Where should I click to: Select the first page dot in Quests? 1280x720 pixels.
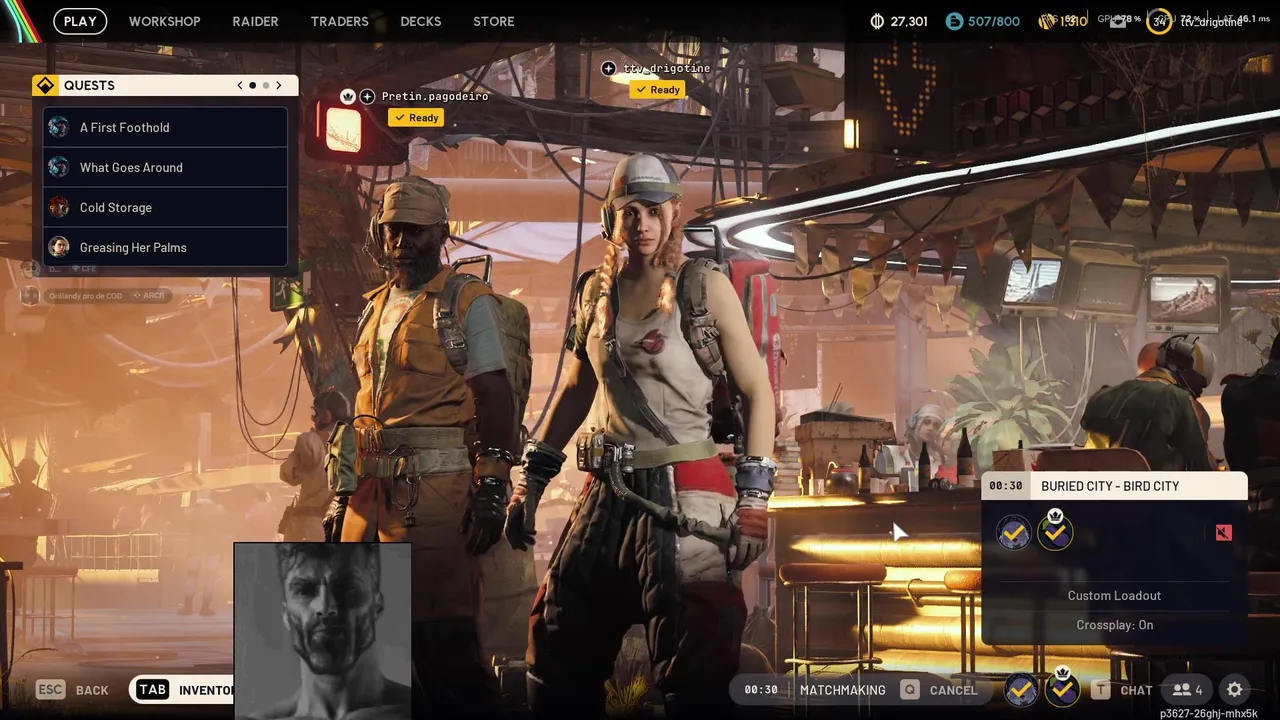(252, 85)
